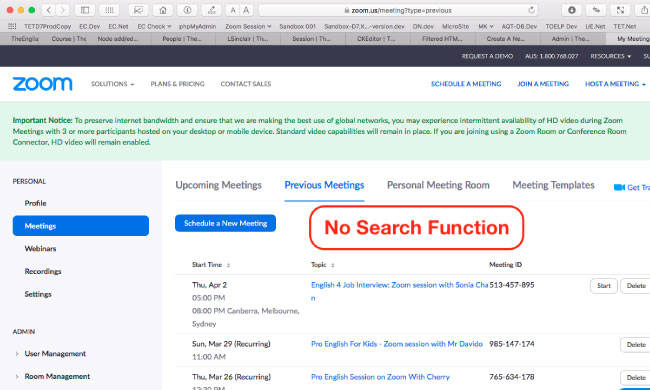
Task: Click the video camera icon beside Get Training
Action: (x=619, y=187)
